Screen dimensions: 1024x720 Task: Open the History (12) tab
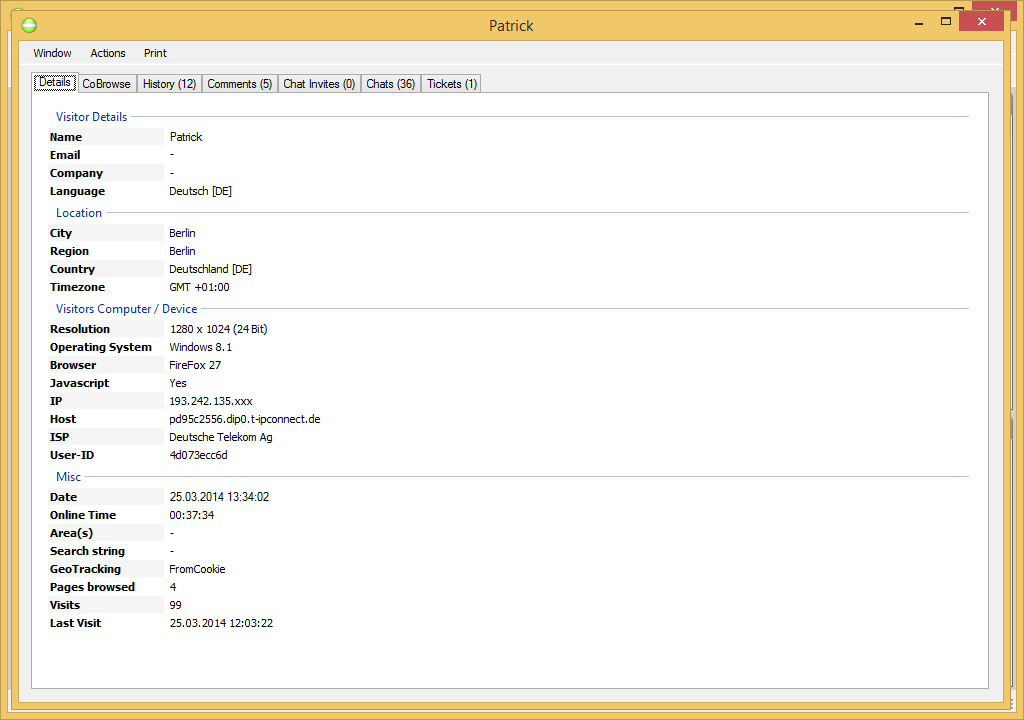pyautogui.click(x=168, y=83)
